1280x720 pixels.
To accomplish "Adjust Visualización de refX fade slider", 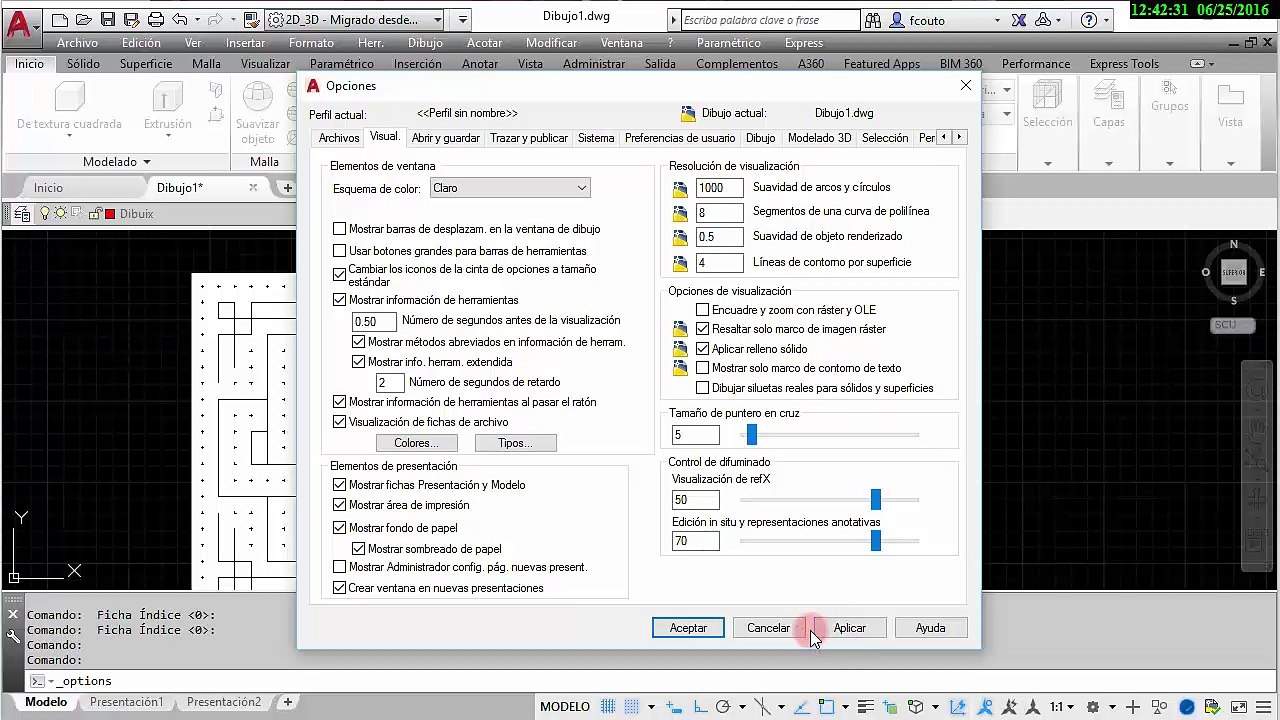I will tap(876, 500).
